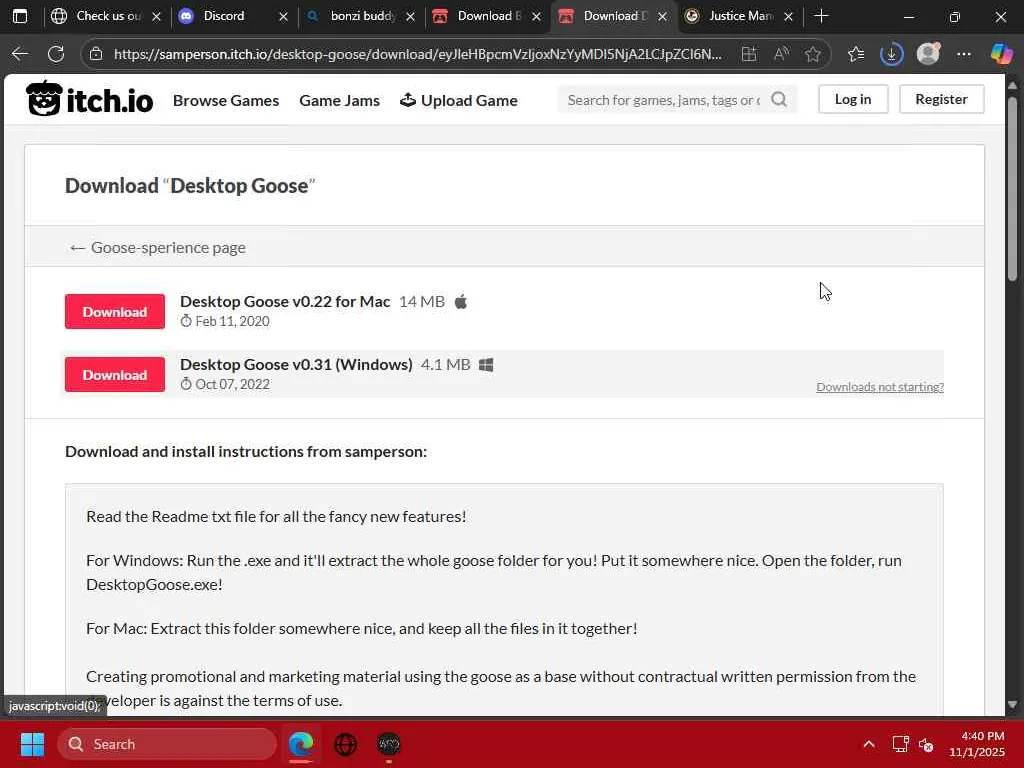Click the read aloud icon

[781, 54]
